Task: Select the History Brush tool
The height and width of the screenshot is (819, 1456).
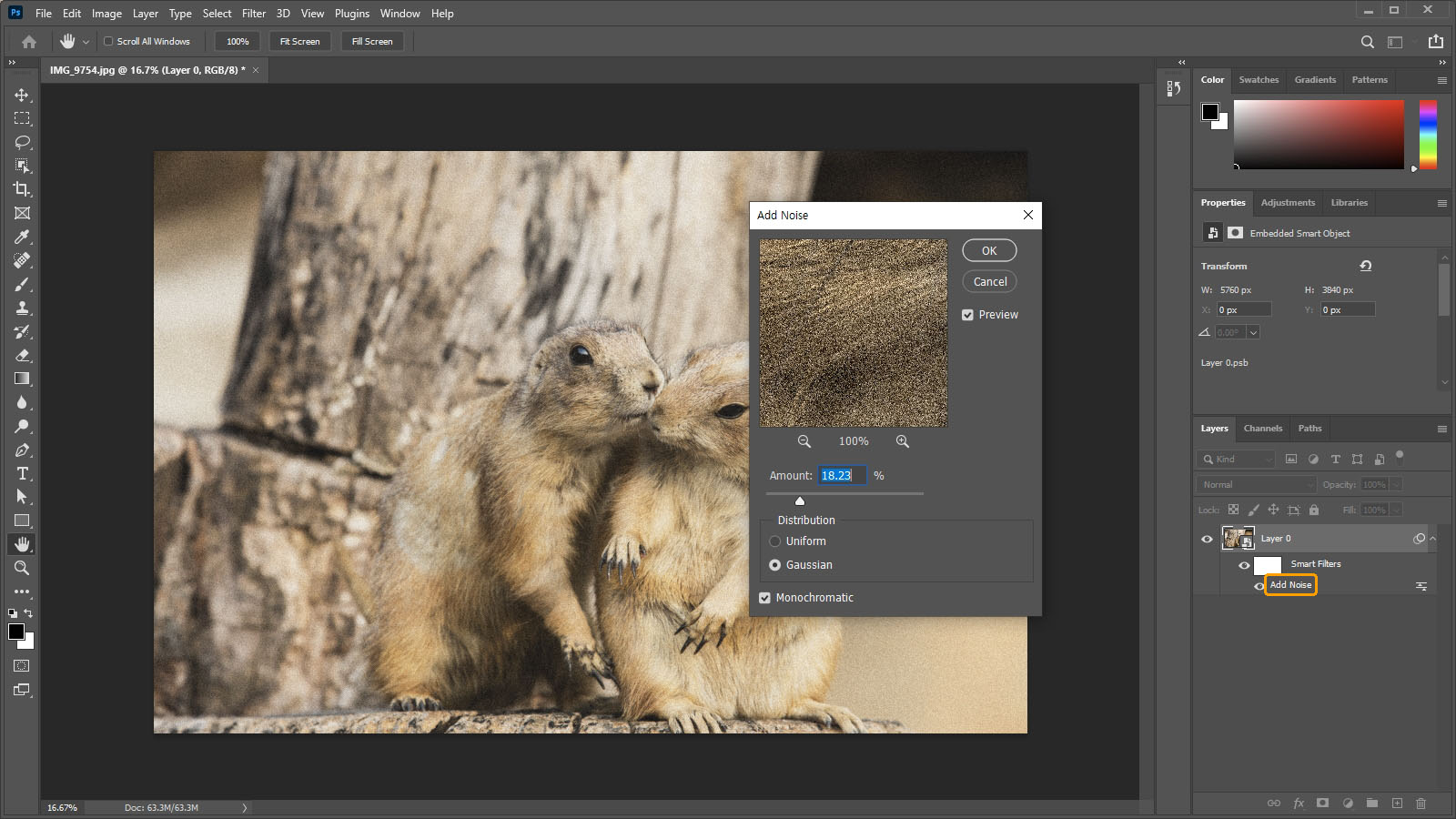Action: pos(22,331)
